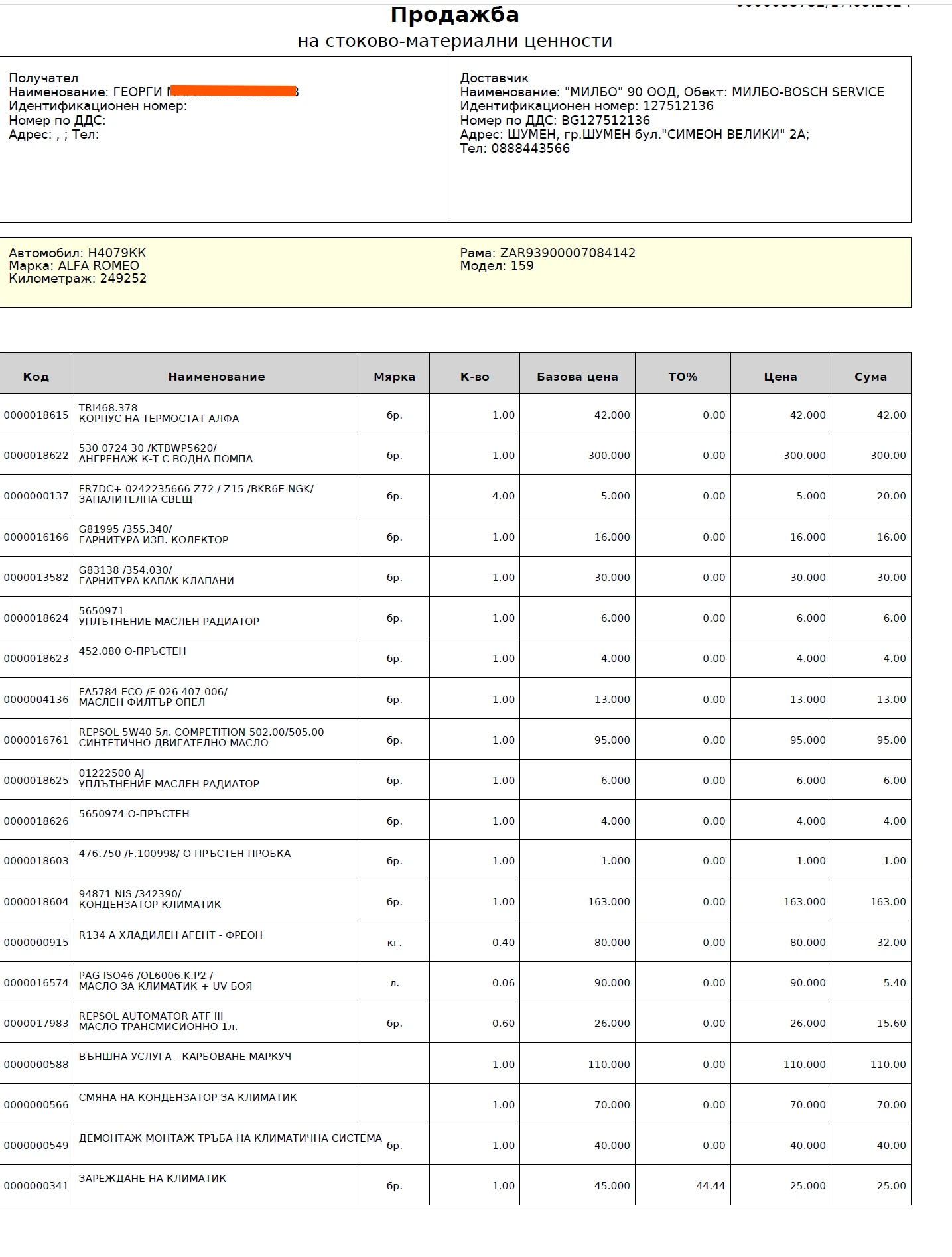The image size is (952, 1257).
Task: Click the 'К-во' column header
Action: [x=474, y=377]
